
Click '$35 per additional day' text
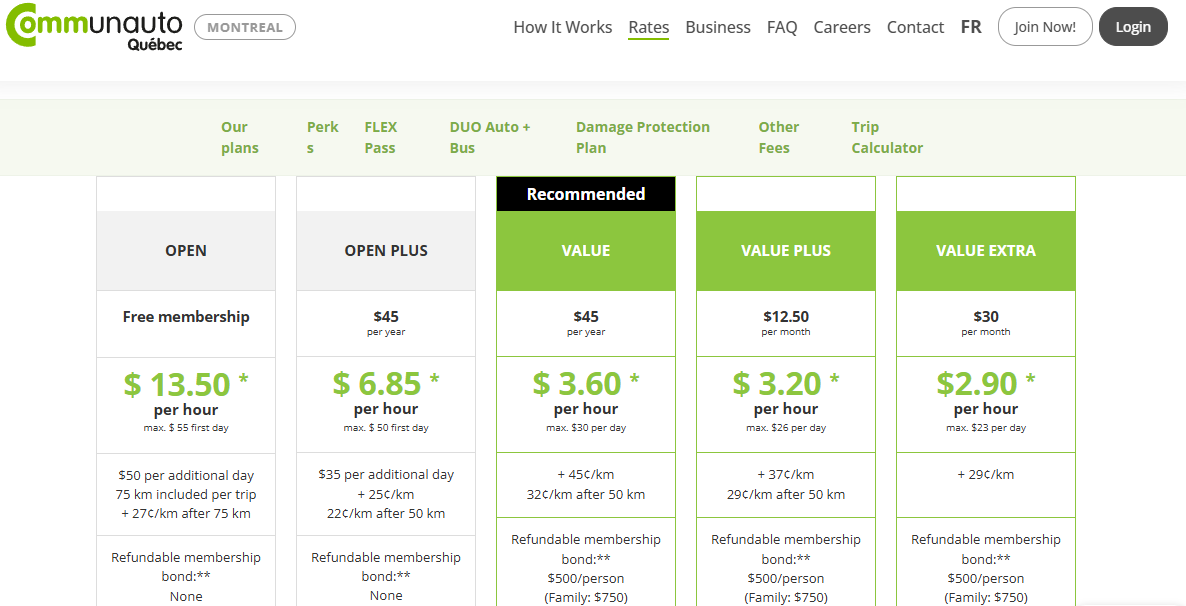[386, 475]
